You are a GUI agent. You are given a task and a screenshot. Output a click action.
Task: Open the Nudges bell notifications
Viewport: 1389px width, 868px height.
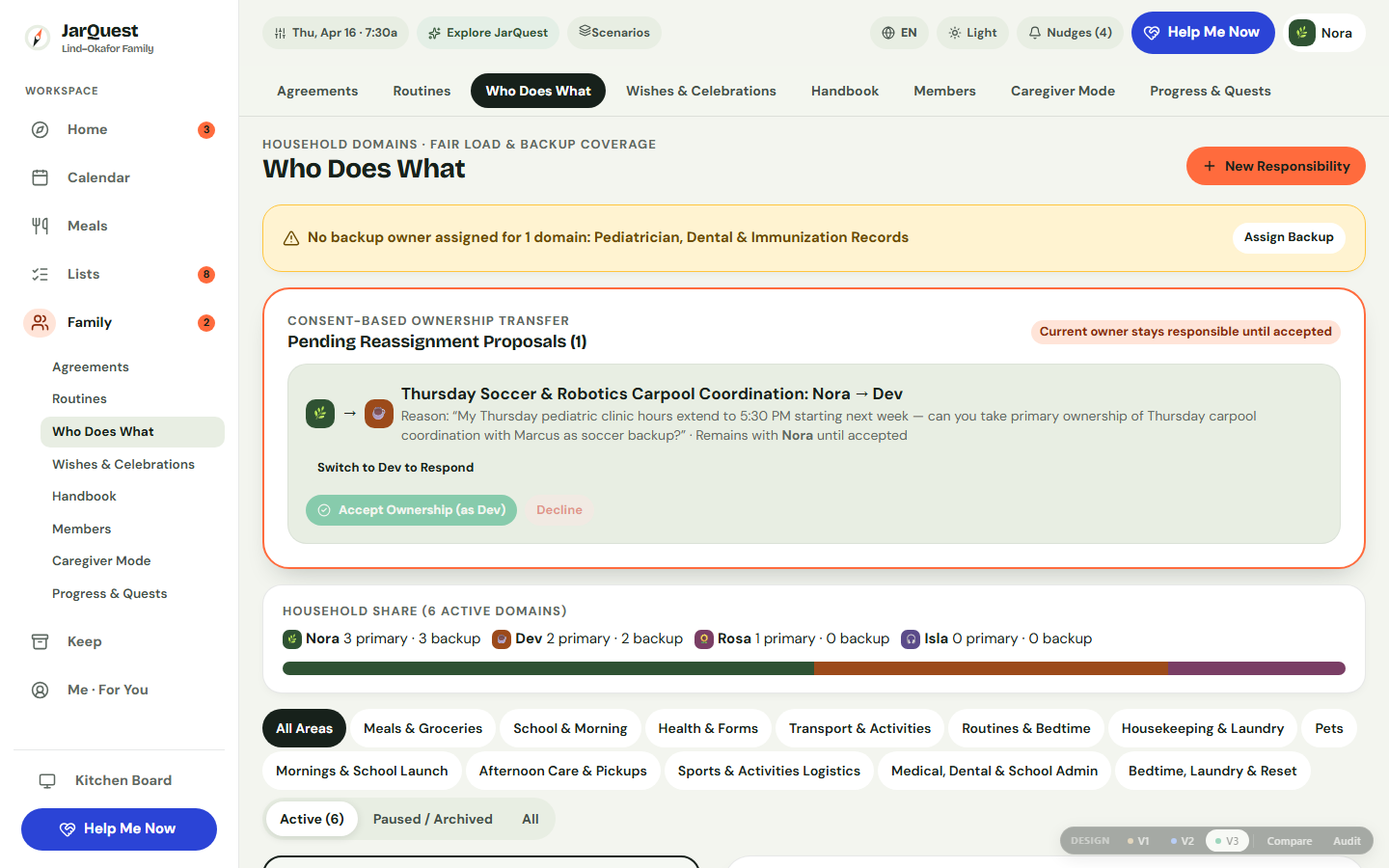point(1070,33)
